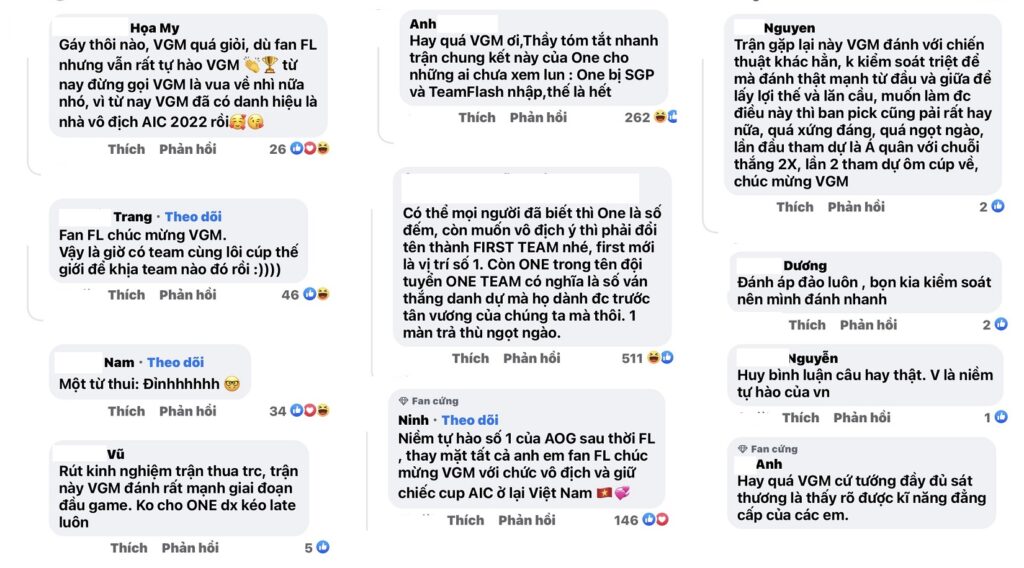This screenshot has height=568, width=1024.
Task: Reply to Vũ's comment via Phản hồi
Action: click(x=190, y=548)
